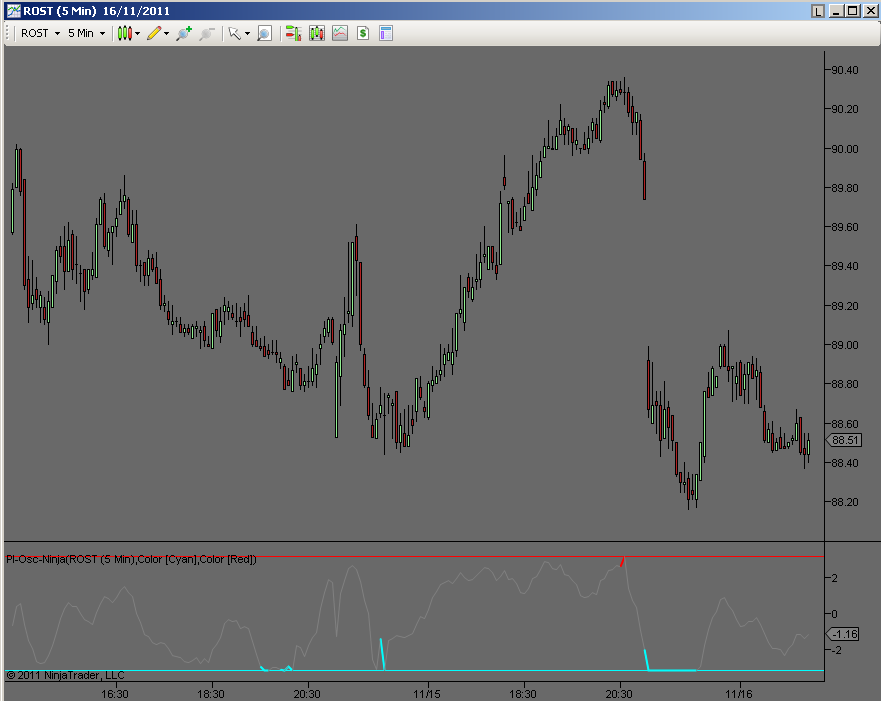Click the candlestick chart style icon

point(124,33)
